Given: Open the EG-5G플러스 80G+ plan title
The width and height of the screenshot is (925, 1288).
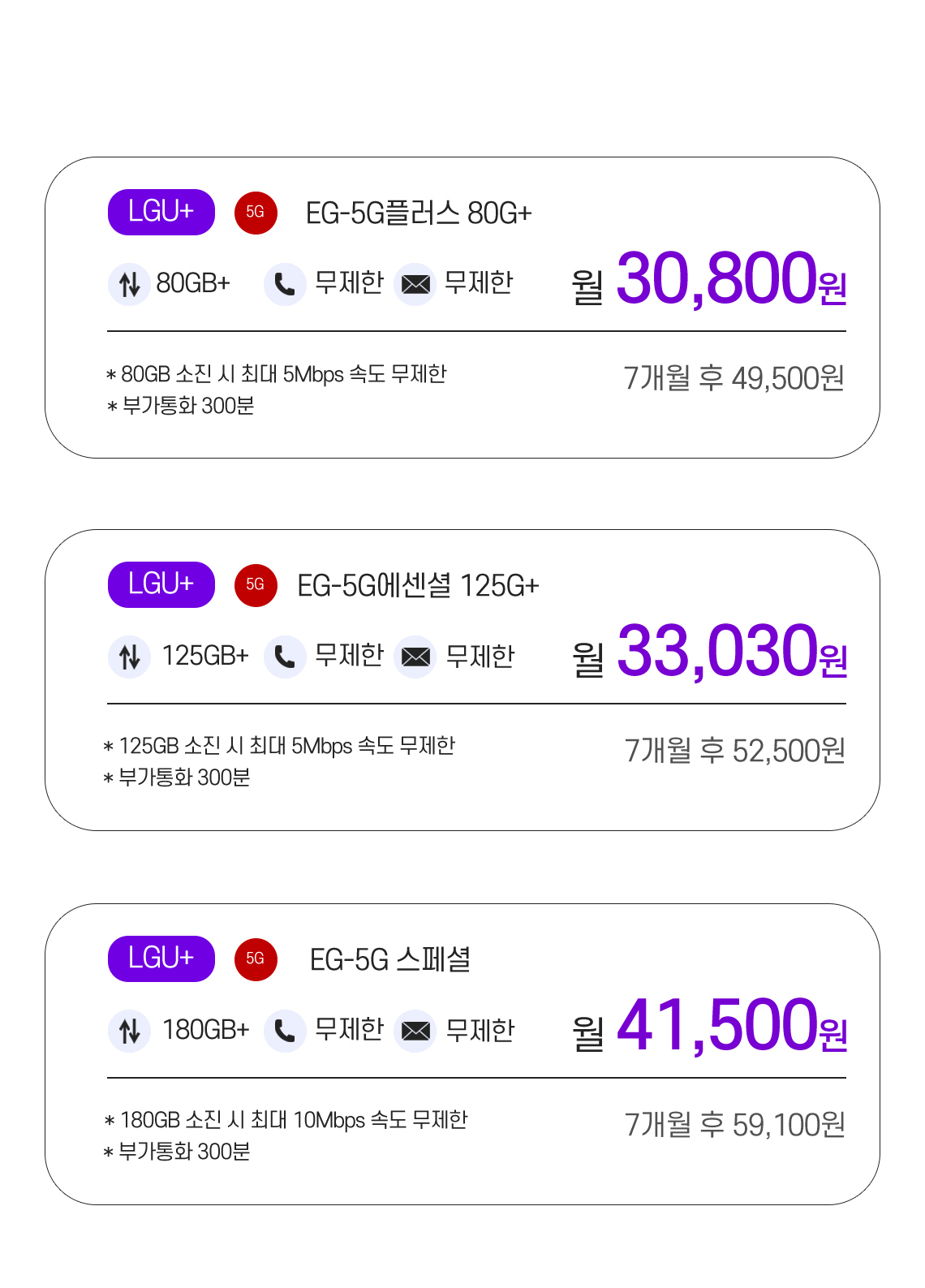Looking at the screenshot, I should click(419, 213).
